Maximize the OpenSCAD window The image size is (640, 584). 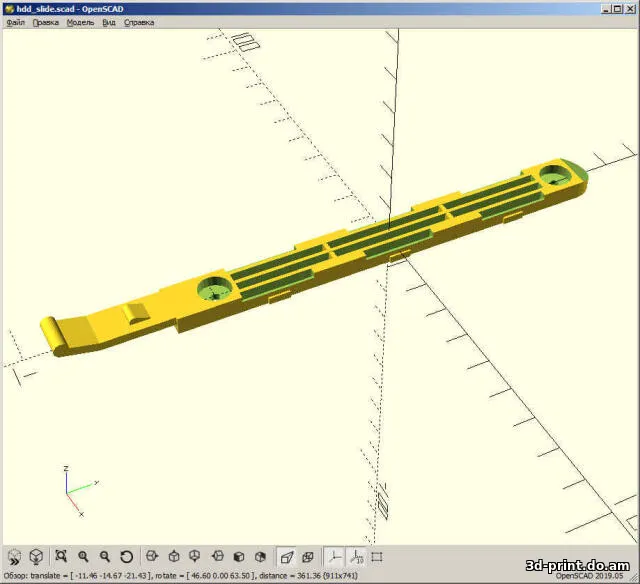click(618, 7)
